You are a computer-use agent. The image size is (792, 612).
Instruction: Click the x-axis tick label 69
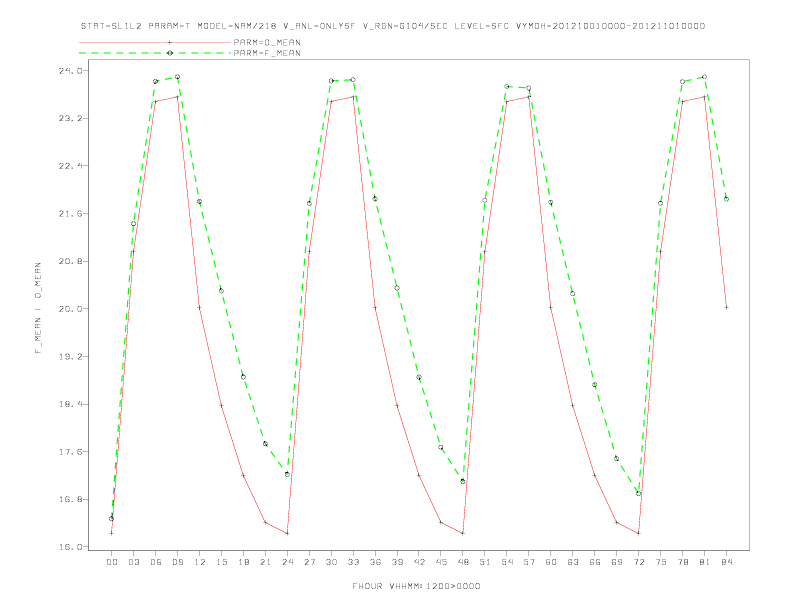click(x=617, y=562)
